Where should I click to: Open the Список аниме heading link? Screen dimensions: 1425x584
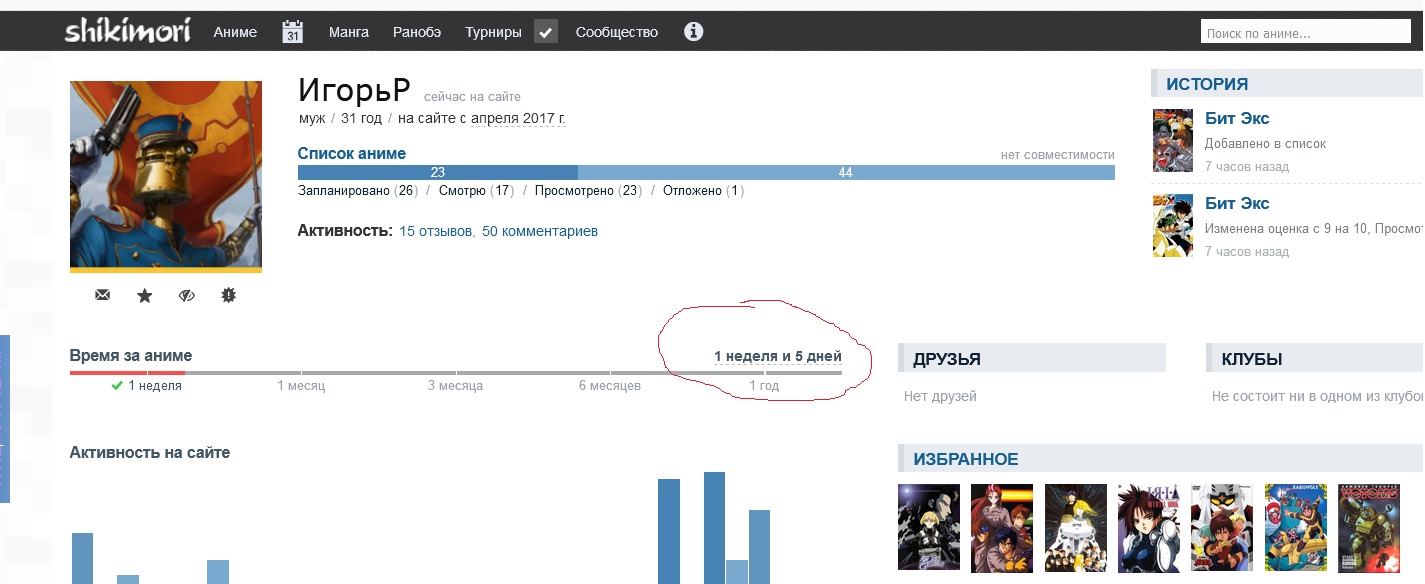[352, 153]
